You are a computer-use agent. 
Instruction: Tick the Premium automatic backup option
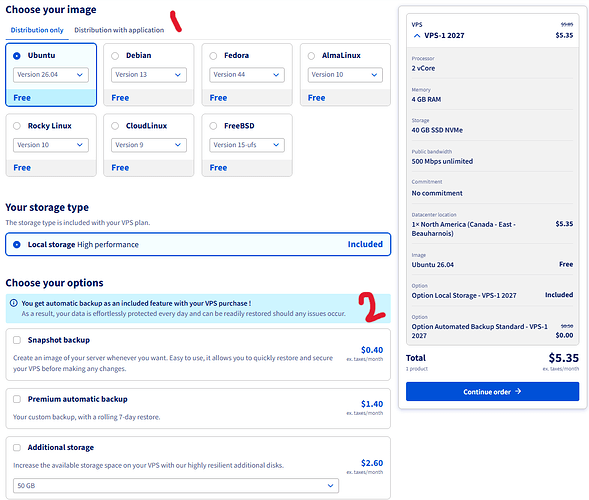[x=17, y=399]
